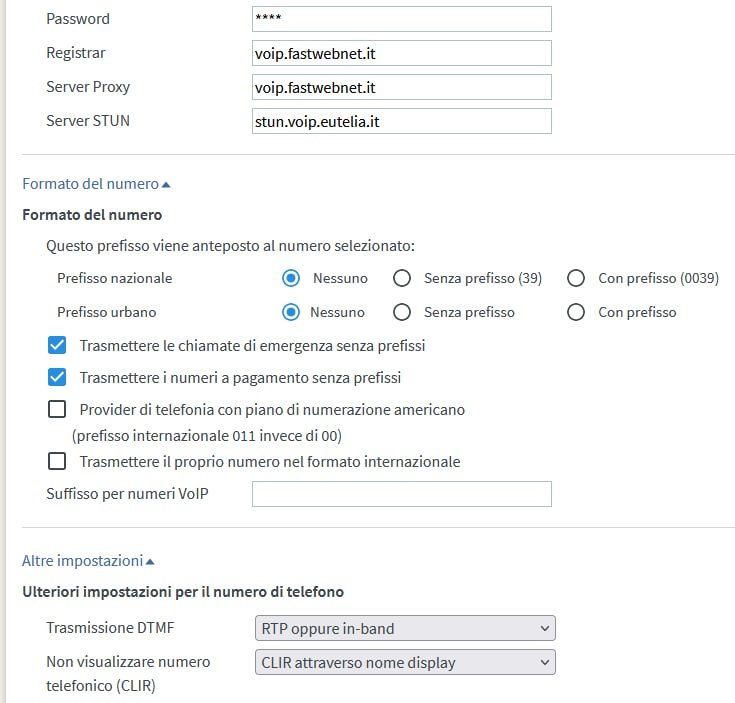Viewport: 735px width, 703px height.
Task: Uncheck emergency calls without prefixes checkbox
Action: point(57,346)
